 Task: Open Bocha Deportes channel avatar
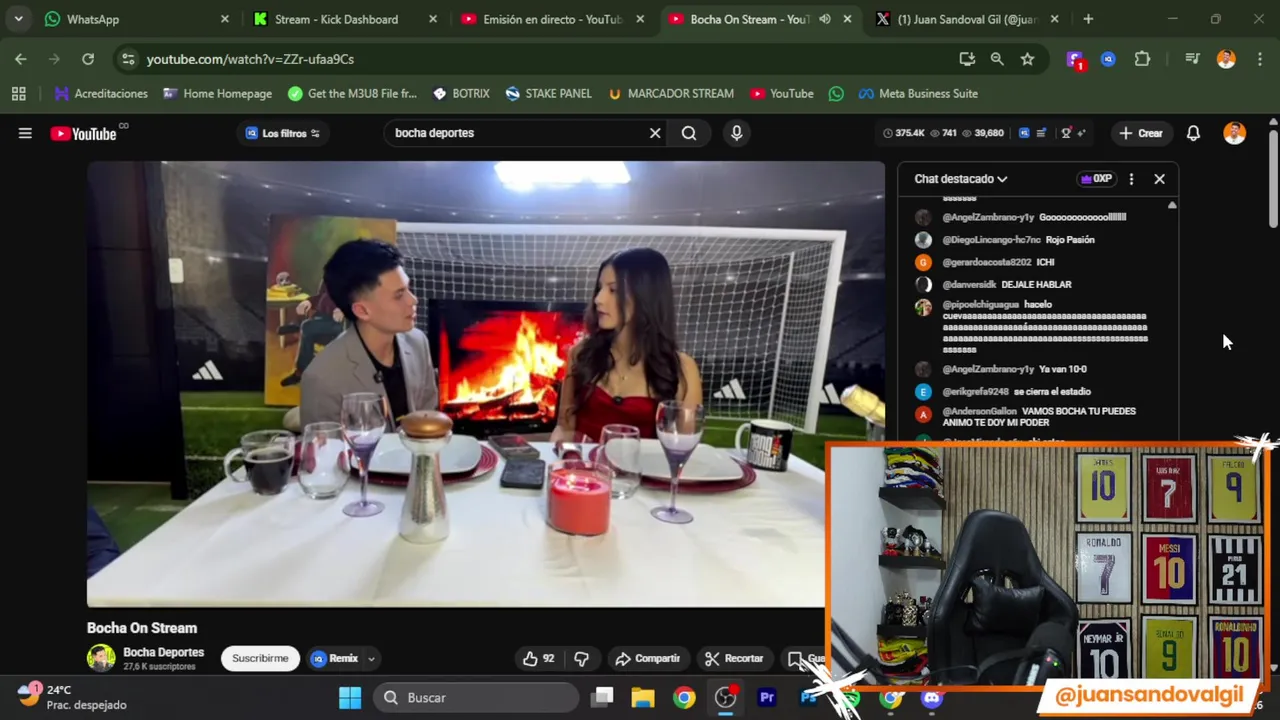(101, 658)
